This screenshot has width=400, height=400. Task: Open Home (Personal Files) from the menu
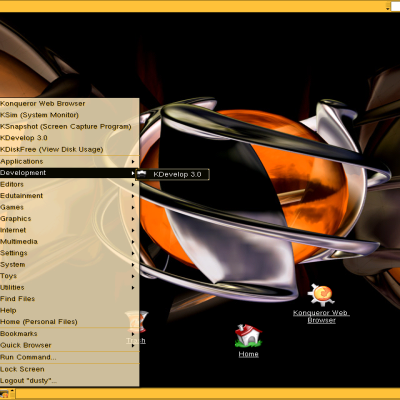click(69, 322)
